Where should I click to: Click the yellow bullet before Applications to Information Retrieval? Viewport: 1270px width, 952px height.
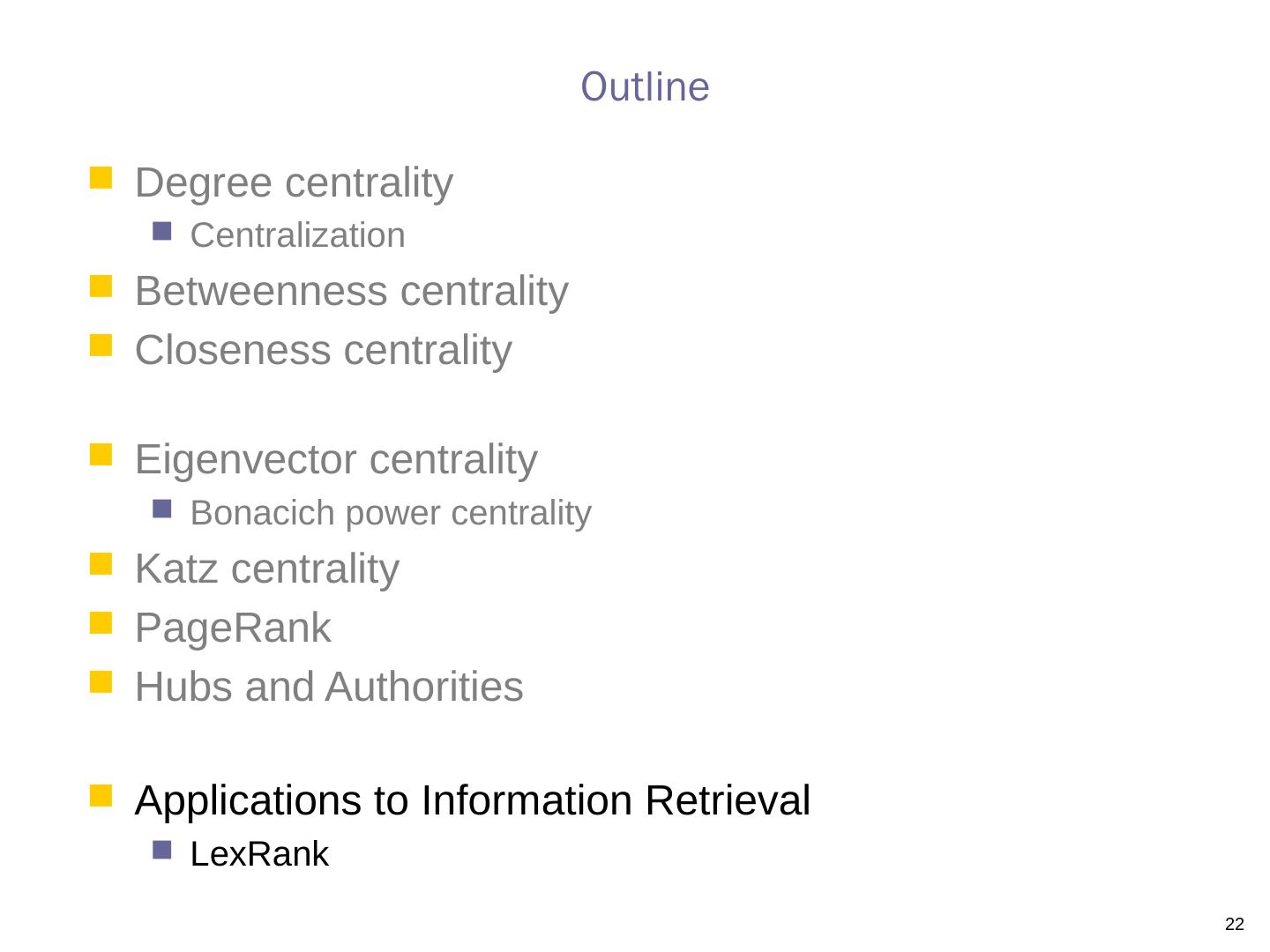pyautogui.click(x=101, y=795)
